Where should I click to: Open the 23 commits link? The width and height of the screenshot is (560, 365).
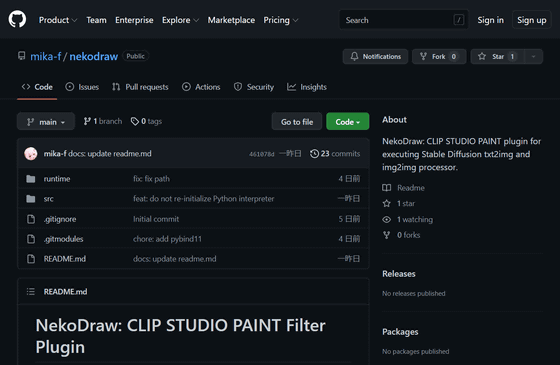(335, 154)
